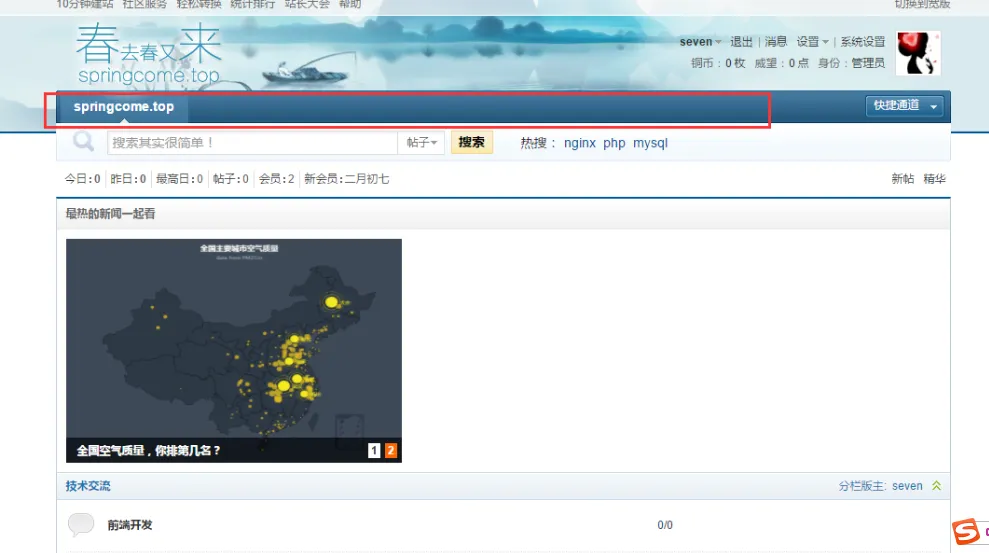Open the user avatar image

(x=918, y=53)
